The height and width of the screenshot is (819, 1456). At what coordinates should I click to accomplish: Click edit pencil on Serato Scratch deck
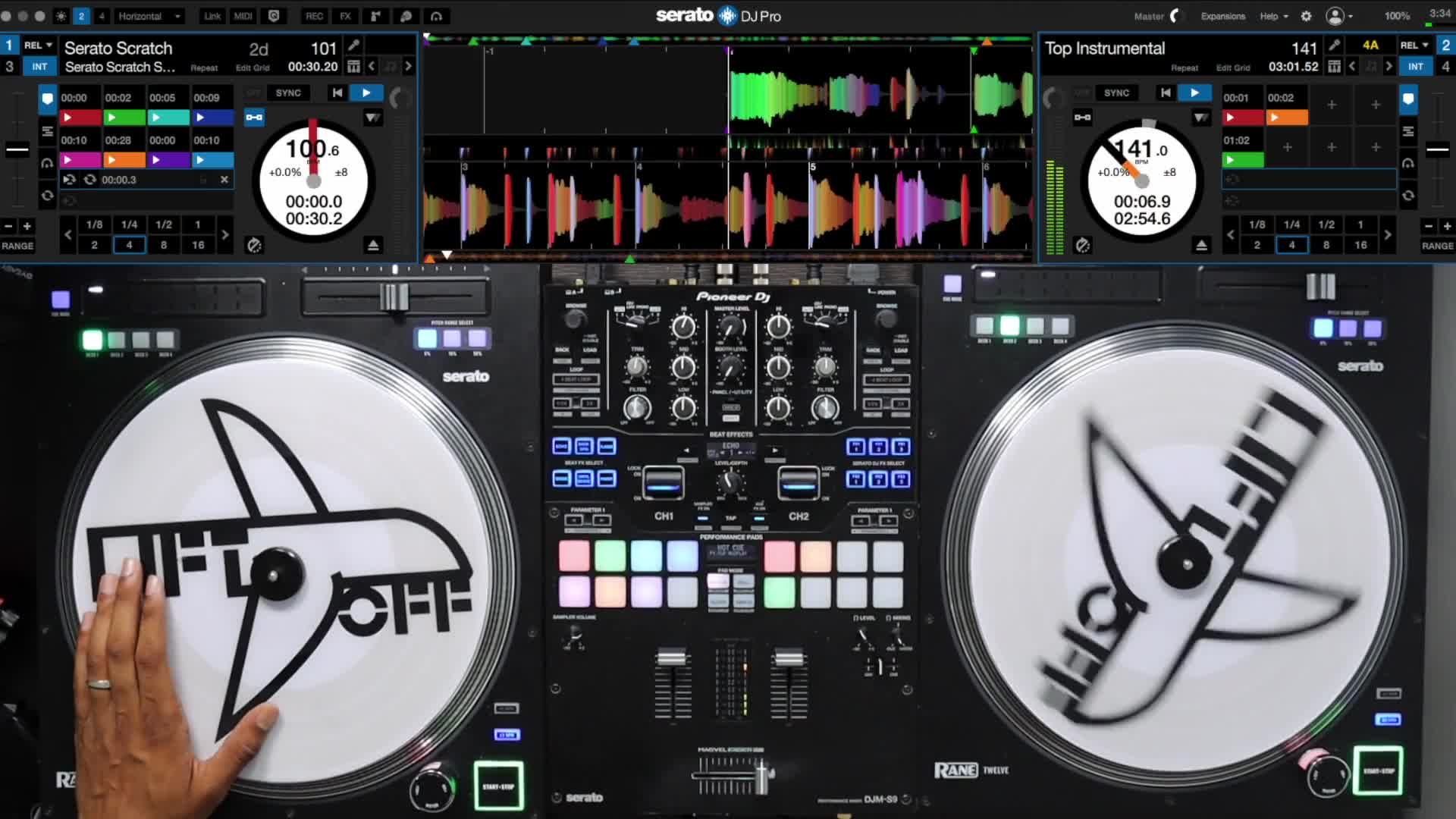coord(353,45)
